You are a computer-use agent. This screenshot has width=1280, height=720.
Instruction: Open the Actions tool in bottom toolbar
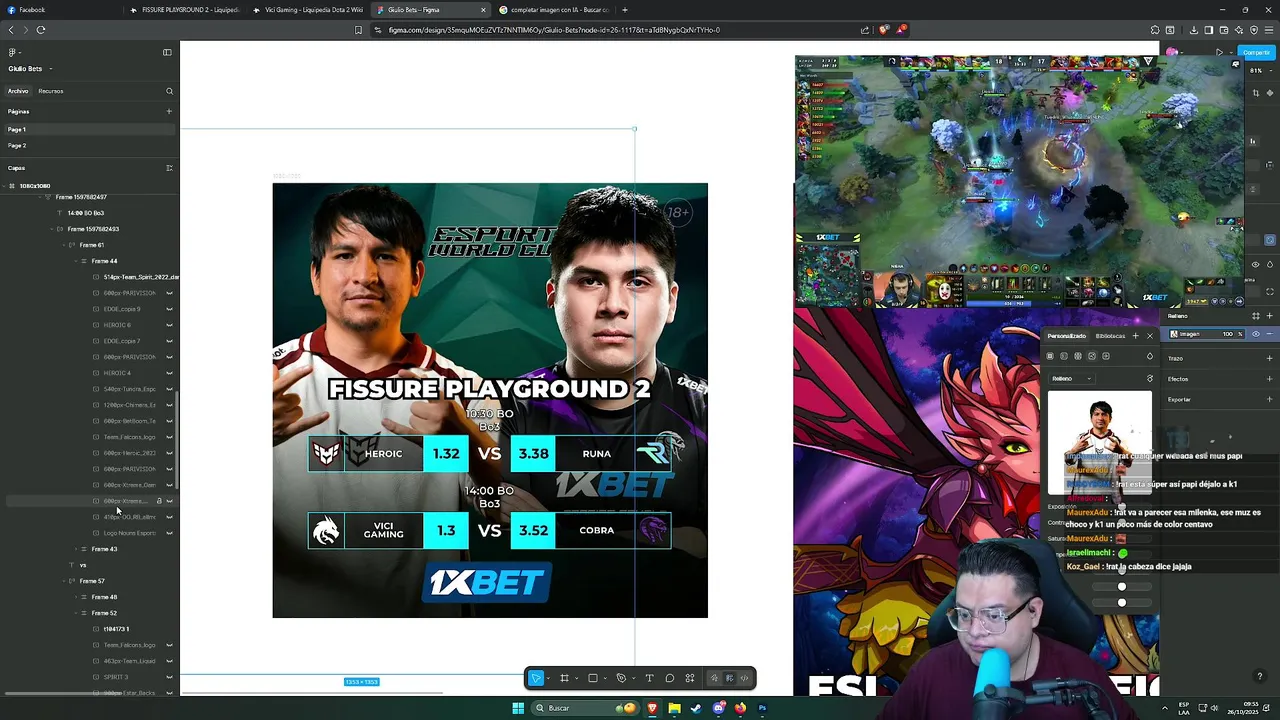[689, 678]
